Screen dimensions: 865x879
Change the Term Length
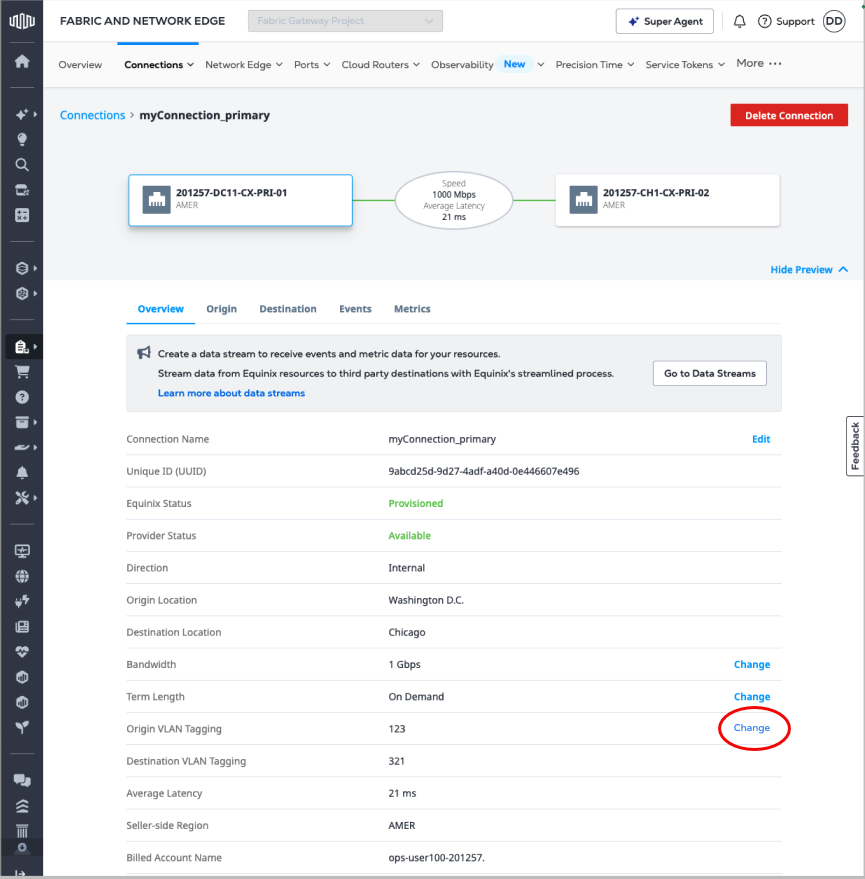click(x=752, y=696)
